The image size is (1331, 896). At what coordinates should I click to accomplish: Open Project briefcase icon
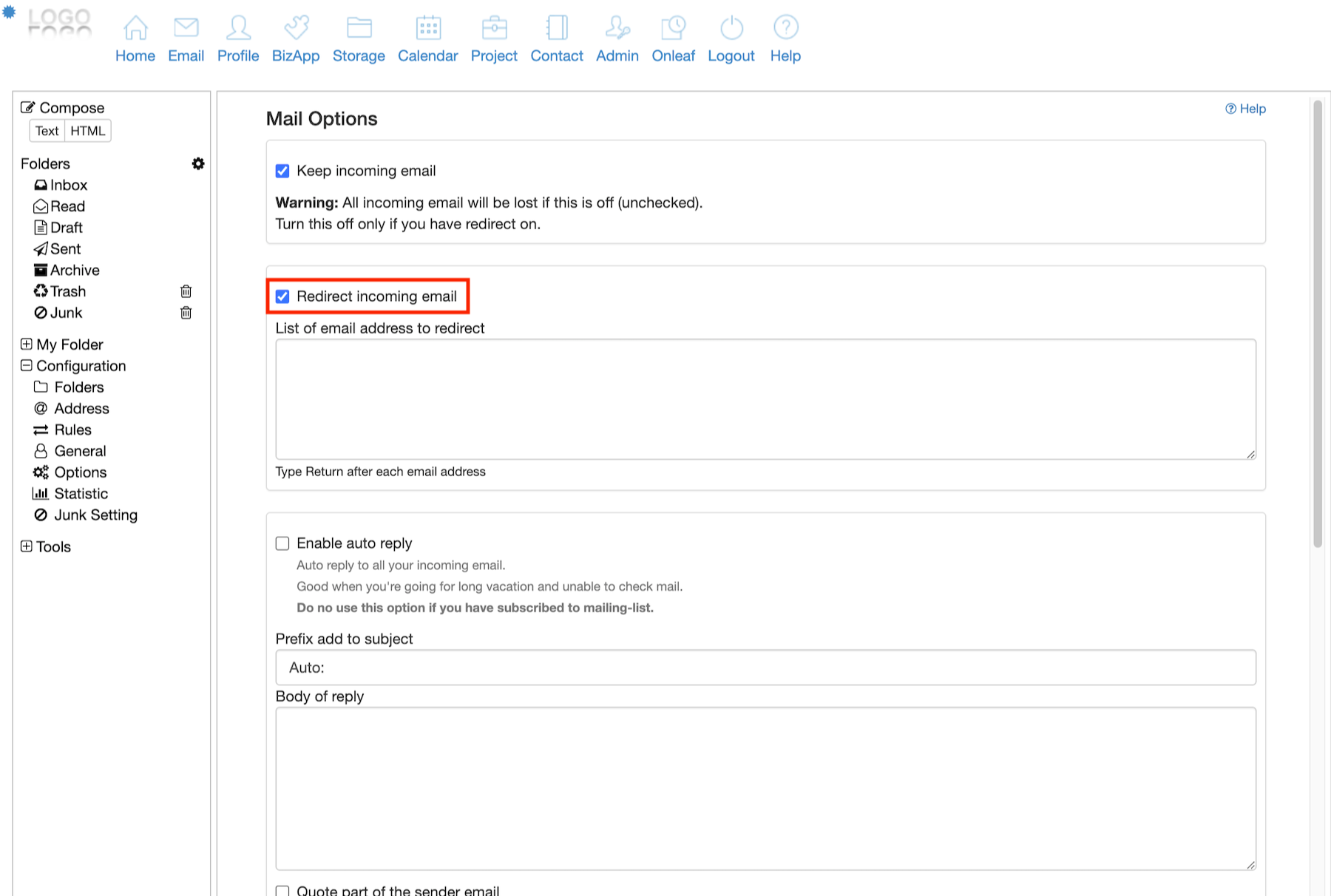pos(494,28)
